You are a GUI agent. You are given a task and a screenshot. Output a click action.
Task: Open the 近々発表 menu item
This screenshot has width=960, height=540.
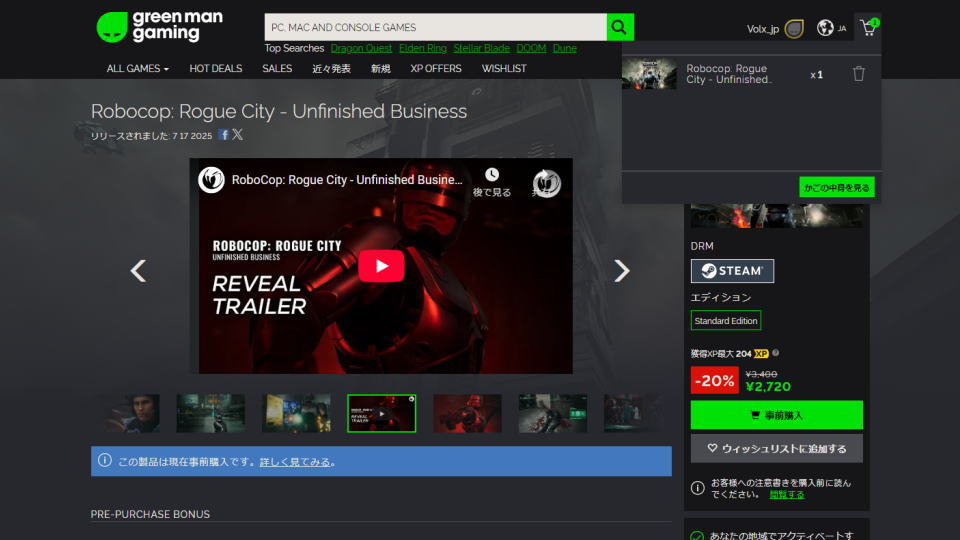coord(331,69)
